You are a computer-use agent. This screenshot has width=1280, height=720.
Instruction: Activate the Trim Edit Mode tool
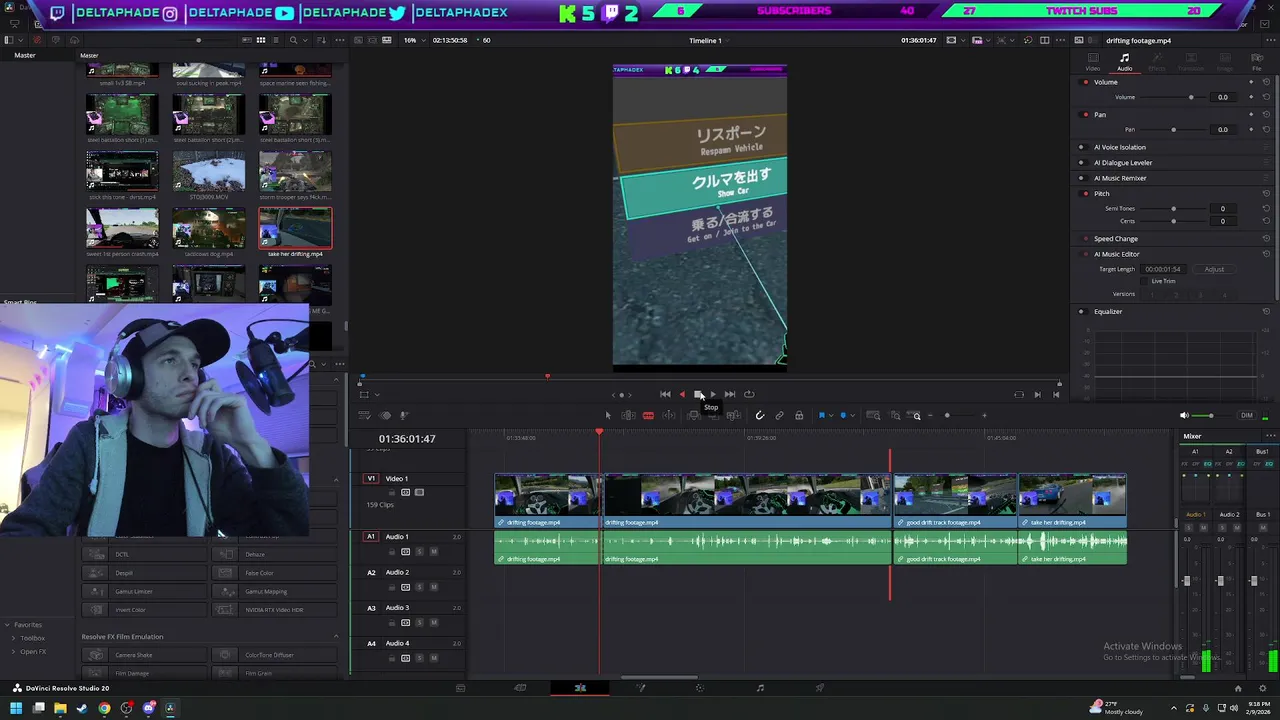(x=628, y=416)
